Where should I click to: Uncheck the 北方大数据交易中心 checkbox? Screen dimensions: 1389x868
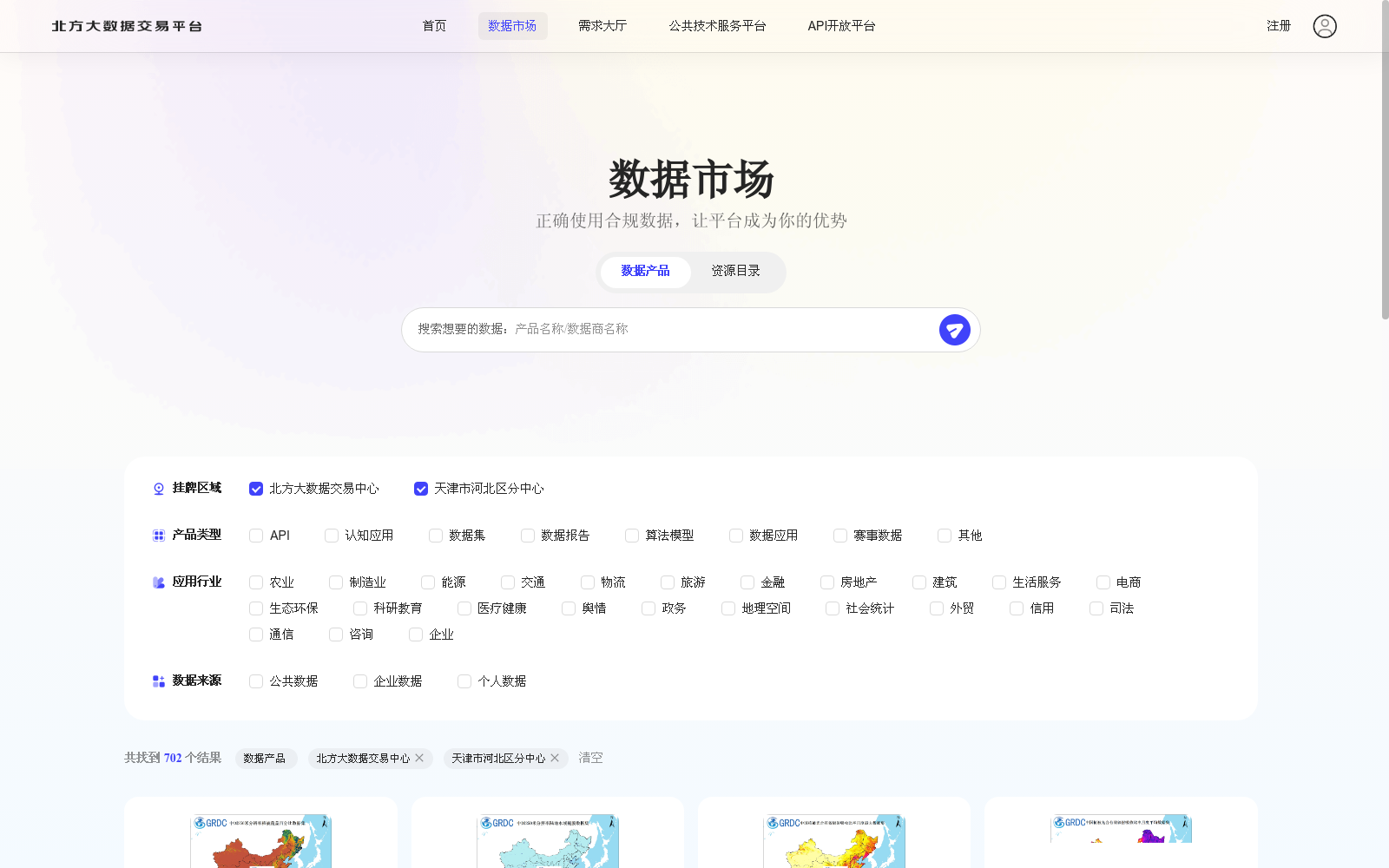click(255, 489)
